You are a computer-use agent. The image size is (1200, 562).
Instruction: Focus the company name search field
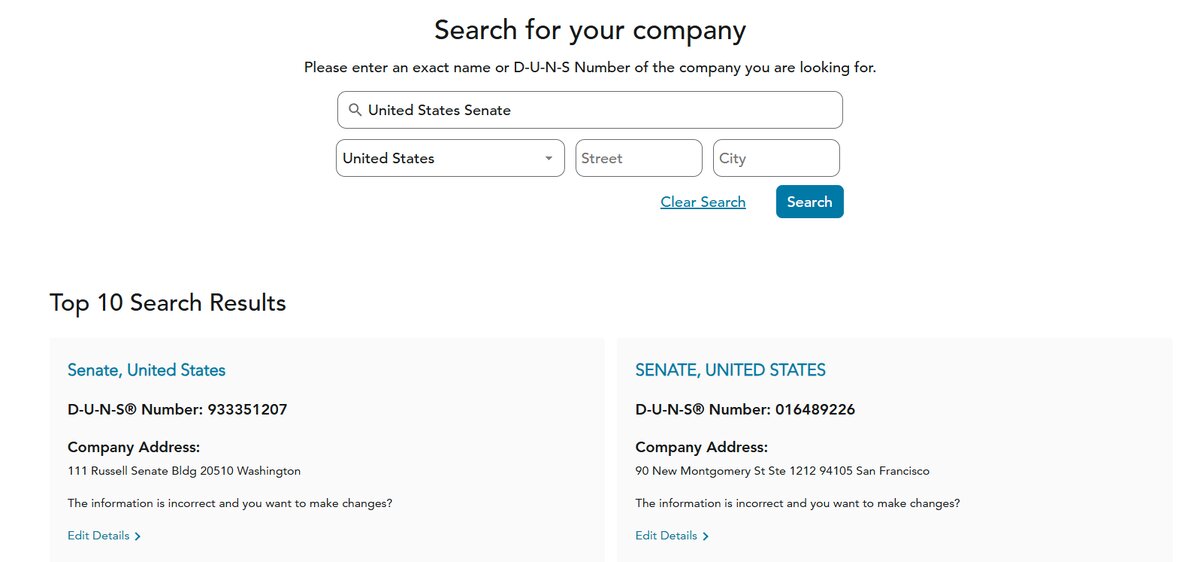(590, 110)
